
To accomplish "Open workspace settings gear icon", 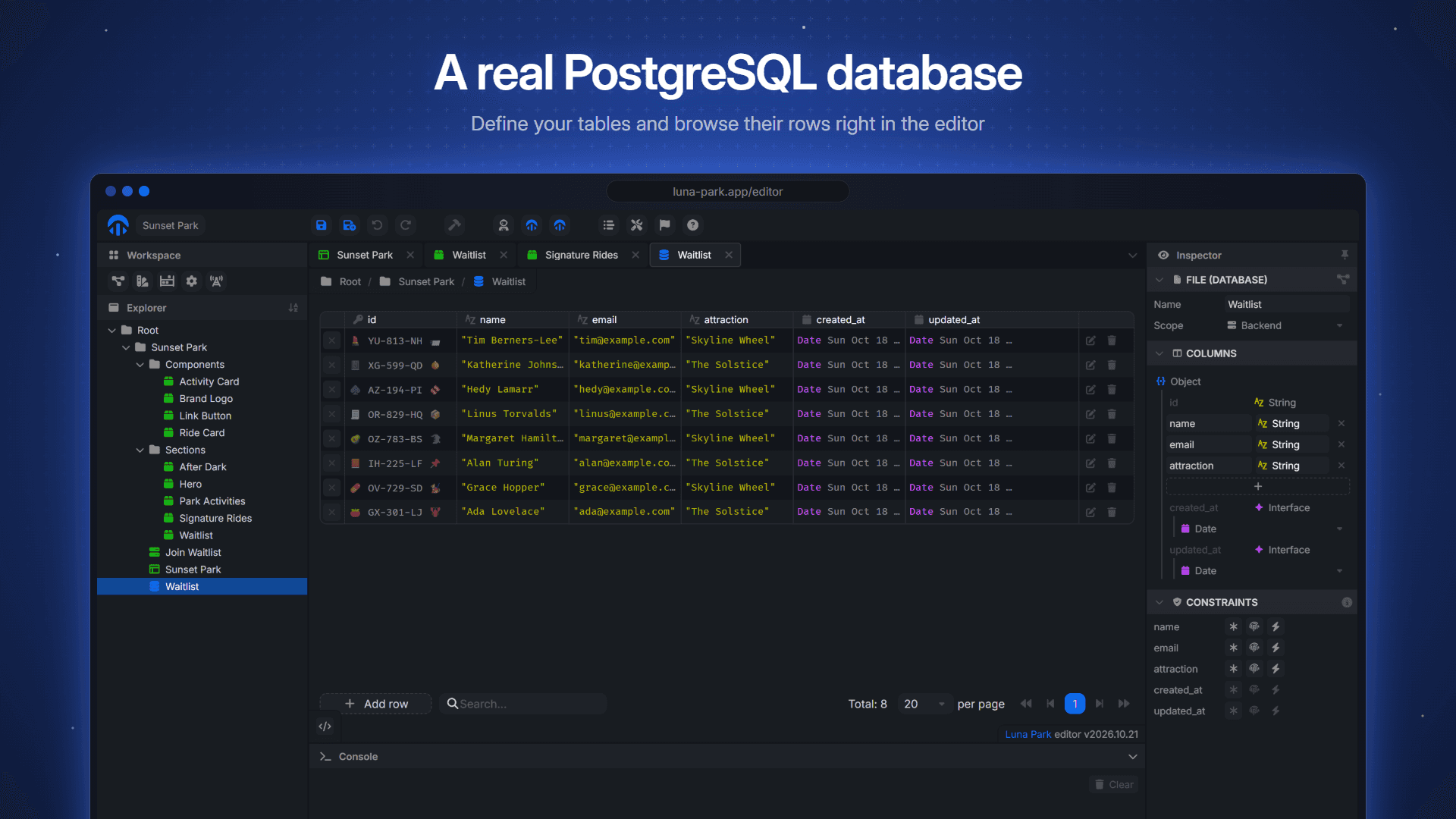I will pyautogui.click(x=192, y=281).
